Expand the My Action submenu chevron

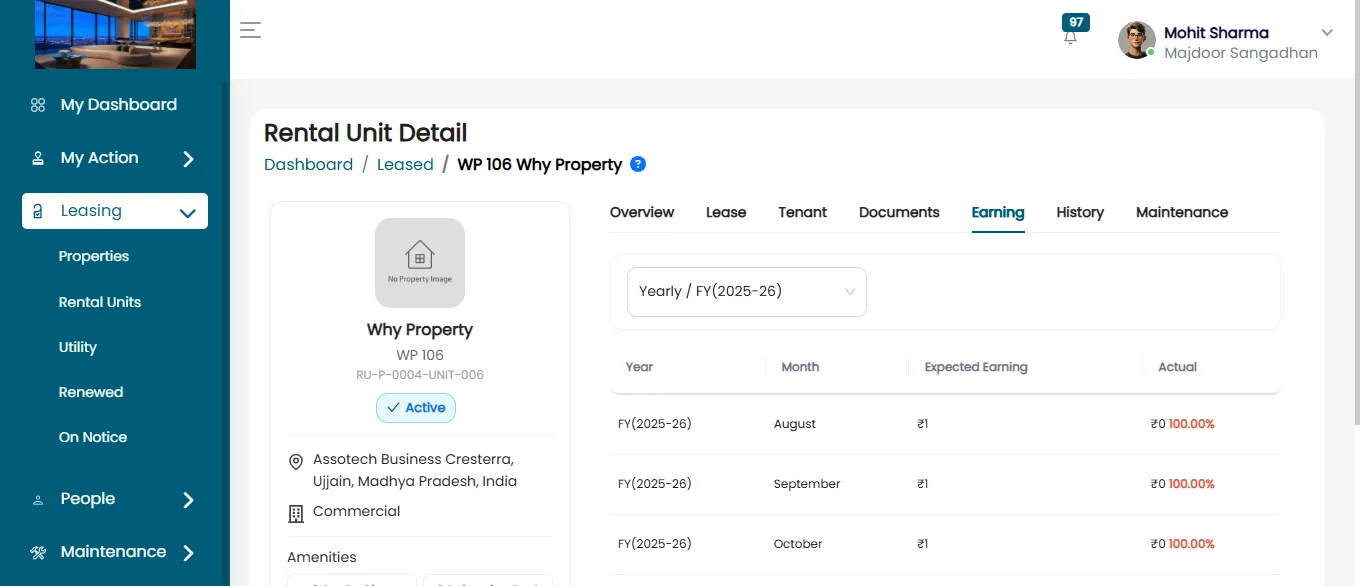coord(188,159)
